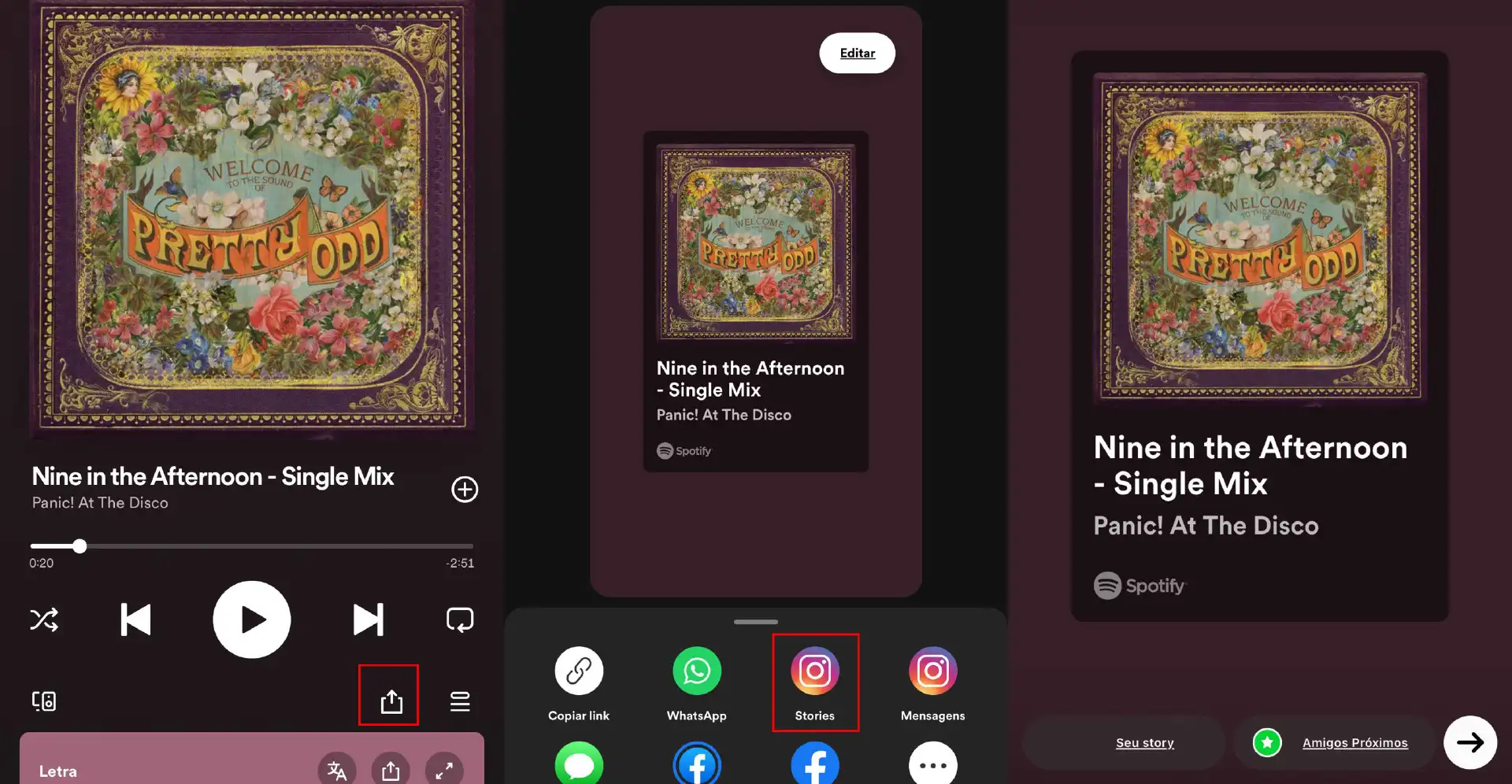This screenshot has width=1512, height=784.
Task: Share to Instagram Stories
Action: [815, 671]
